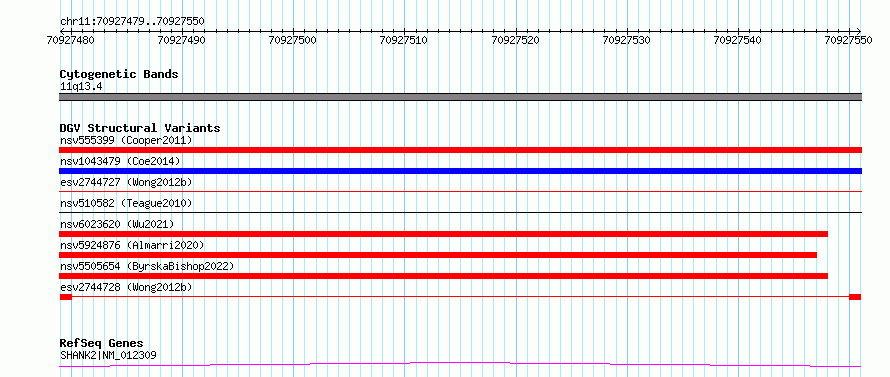Click the magenta SHANK2 gene line
Viewport: 890px width, 377px height.
[460, 364]
